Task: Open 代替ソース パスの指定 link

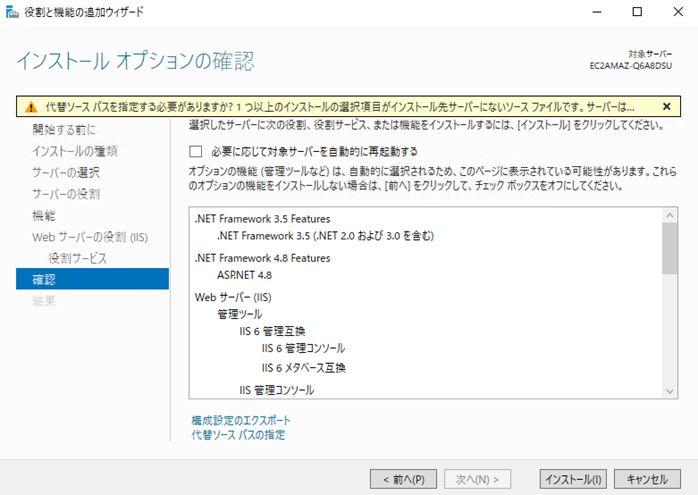Action: coord(238,435)
